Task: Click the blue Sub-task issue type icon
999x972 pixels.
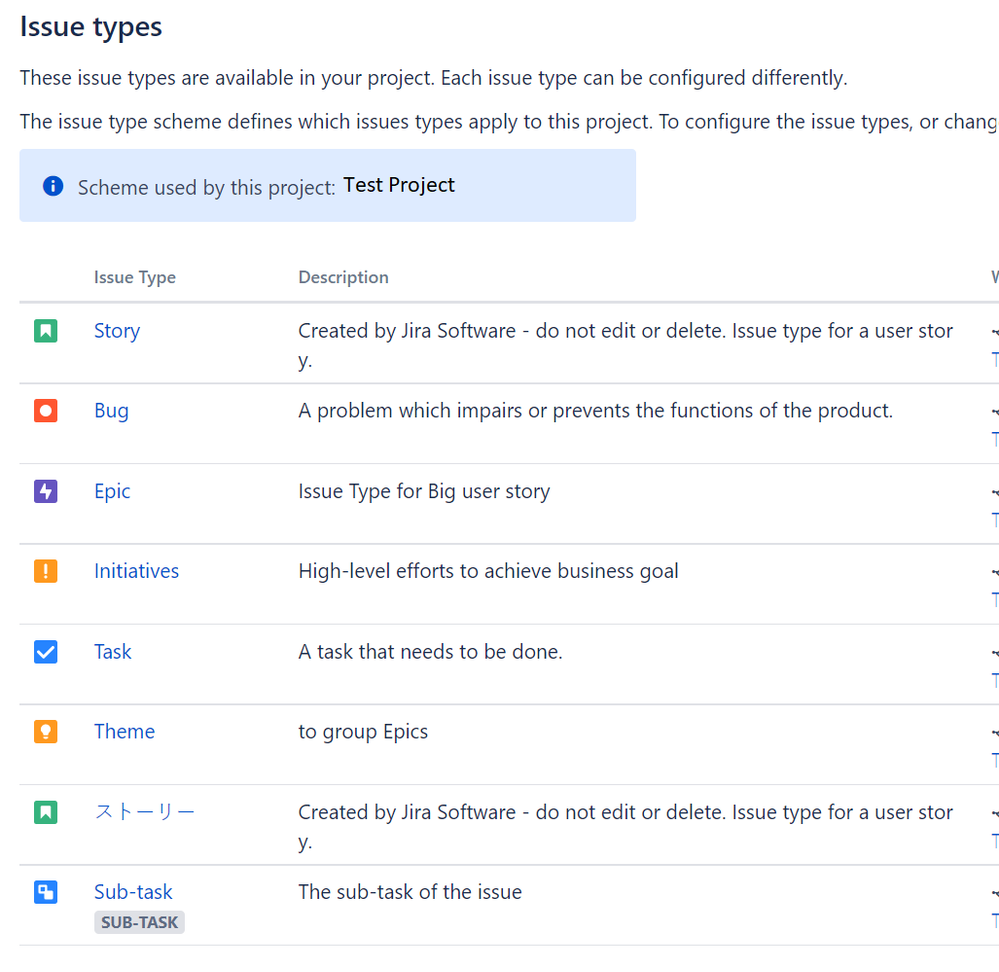Action: pos(46,892)
